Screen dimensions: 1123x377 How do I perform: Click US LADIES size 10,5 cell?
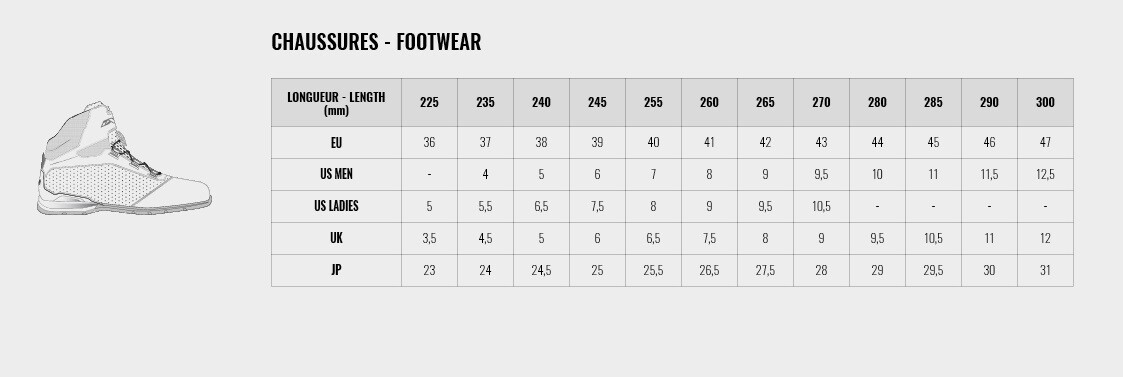coord(821,206)
